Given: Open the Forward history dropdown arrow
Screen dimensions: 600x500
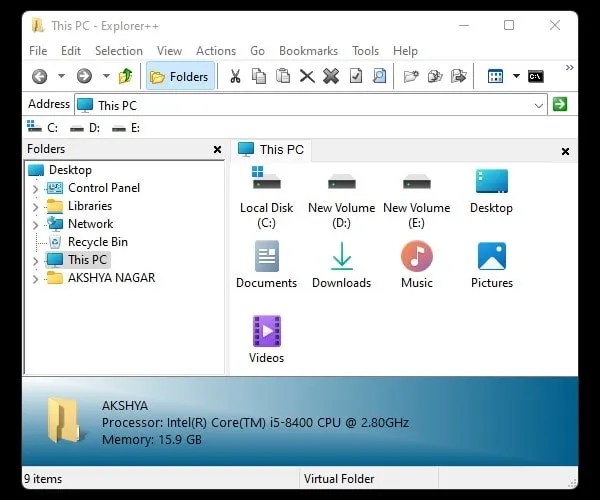Looking at the screenshot, I should point(106,76).
